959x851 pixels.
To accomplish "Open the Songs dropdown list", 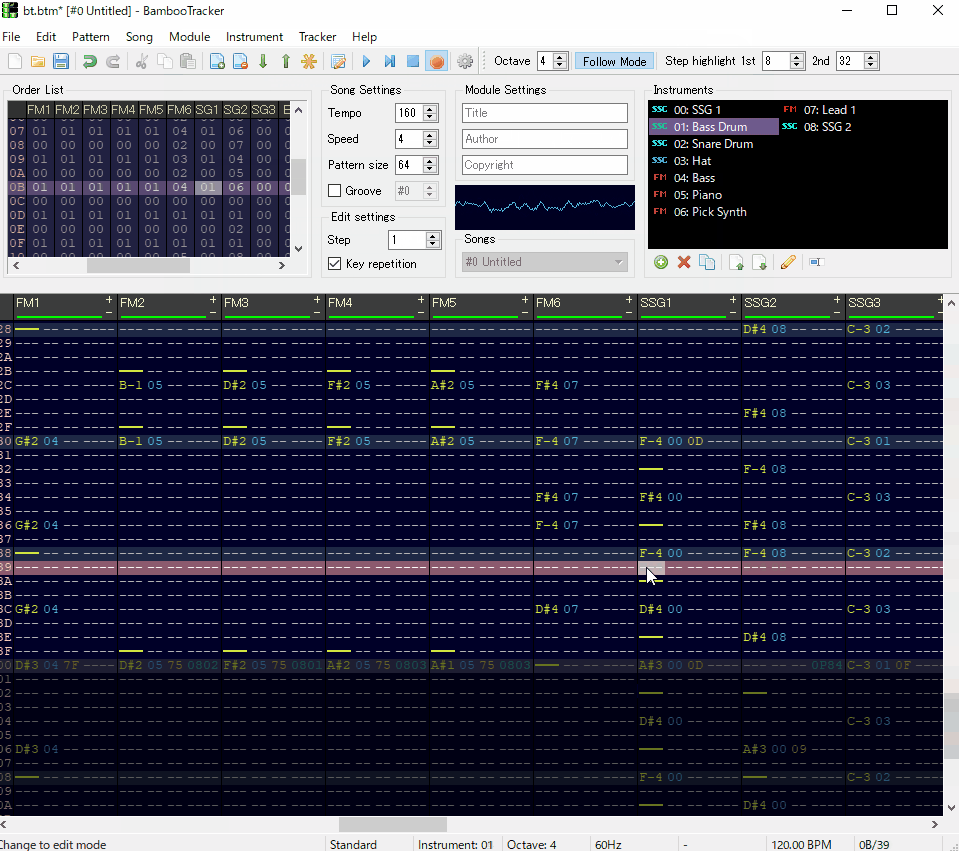I will 545,262.
